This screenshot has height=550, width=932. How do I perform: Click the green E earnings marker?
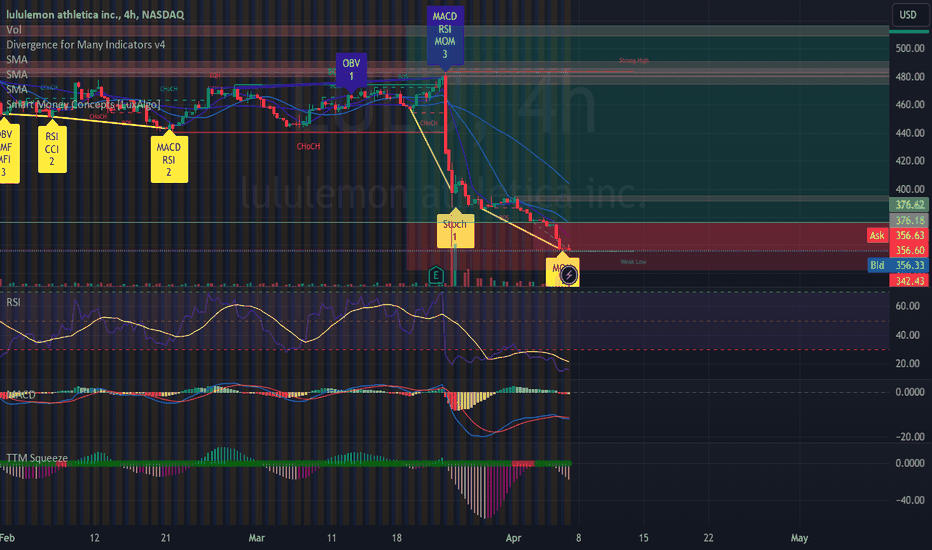[x=436, y=275]
